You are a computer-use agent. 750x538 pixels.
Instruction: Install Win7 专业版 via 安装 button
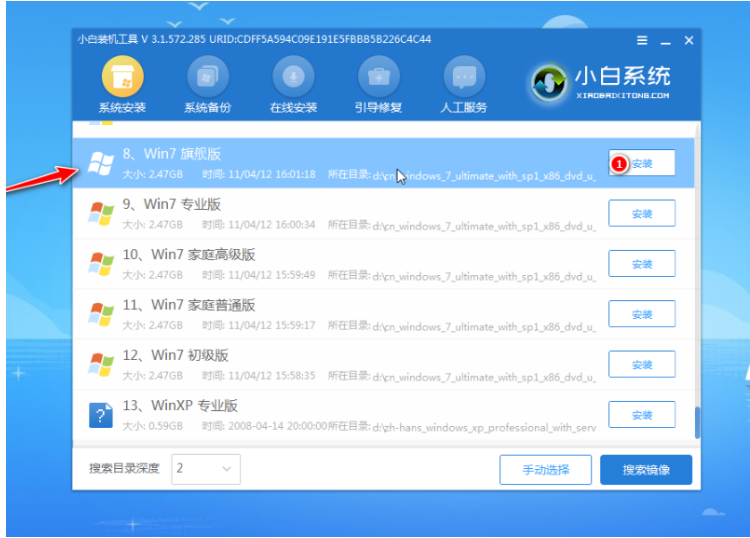[642, 214]
